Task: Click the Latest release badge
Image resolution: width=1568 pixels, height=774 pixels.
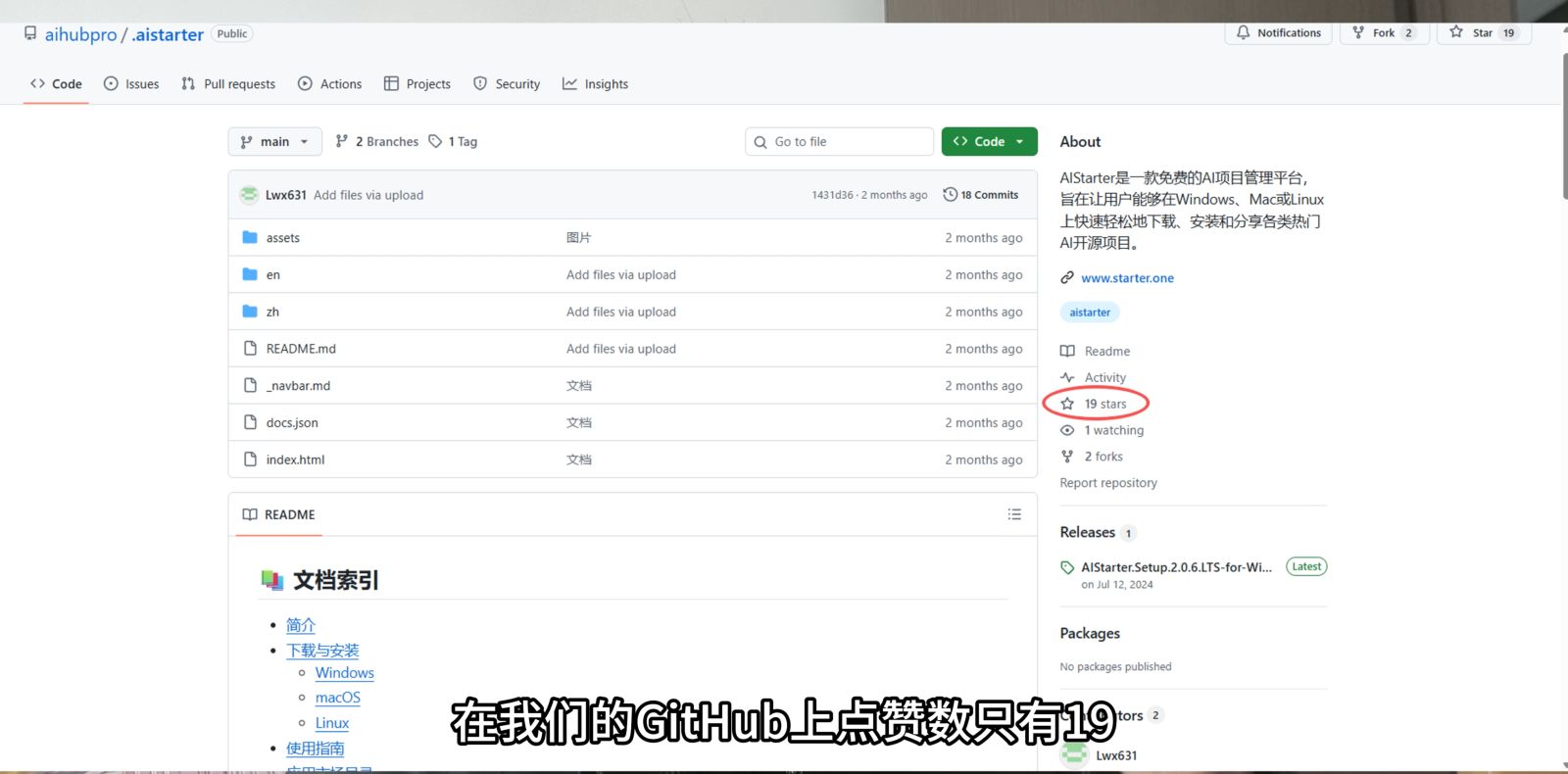Action: click(1306, 566)
